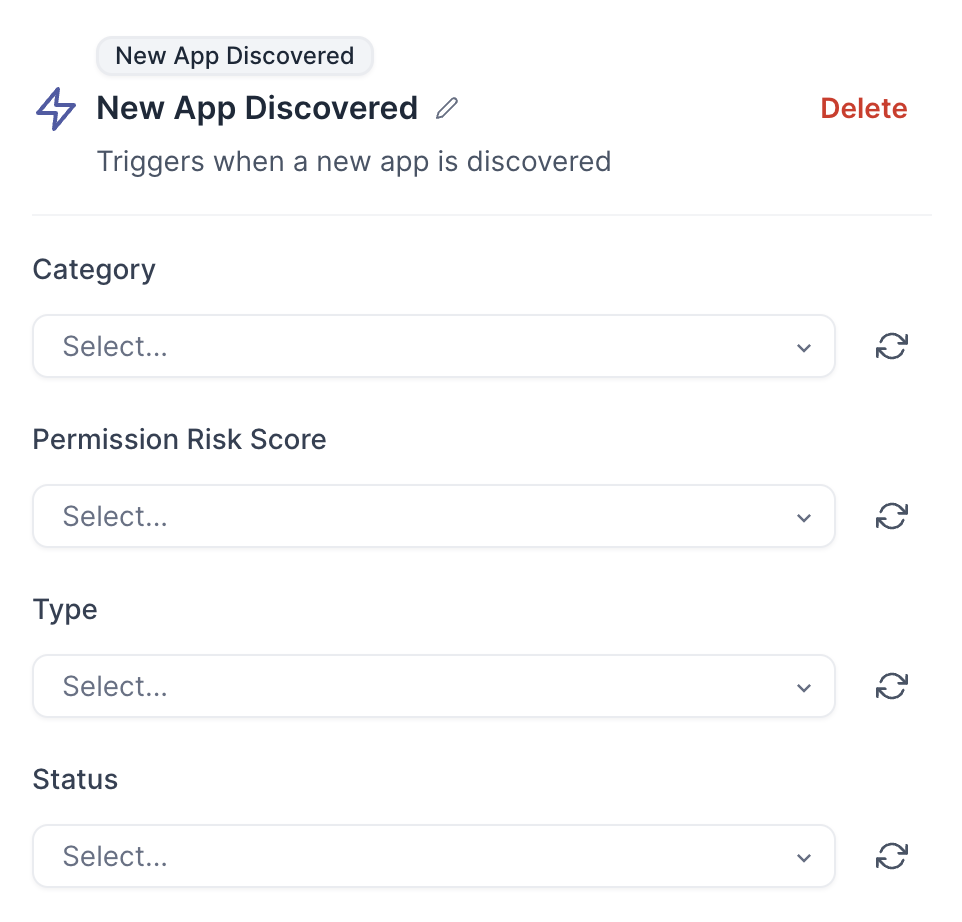Click the chevron arrow in Type field
Image resolution: width=962 pixels, height=922 pixels.
pos(803,688)
